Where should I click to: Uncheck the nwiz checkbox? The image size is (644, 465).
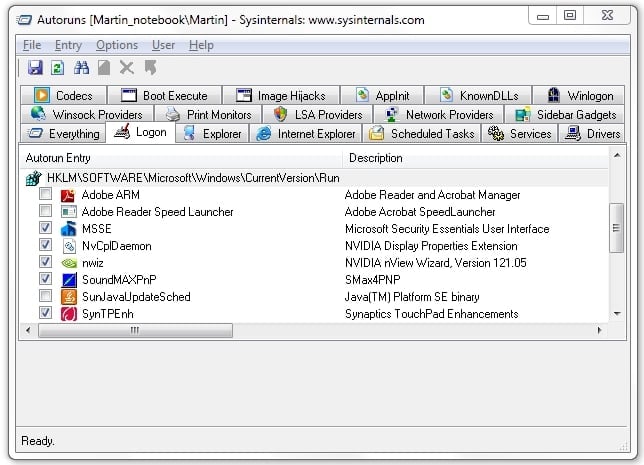coord(45,262)
